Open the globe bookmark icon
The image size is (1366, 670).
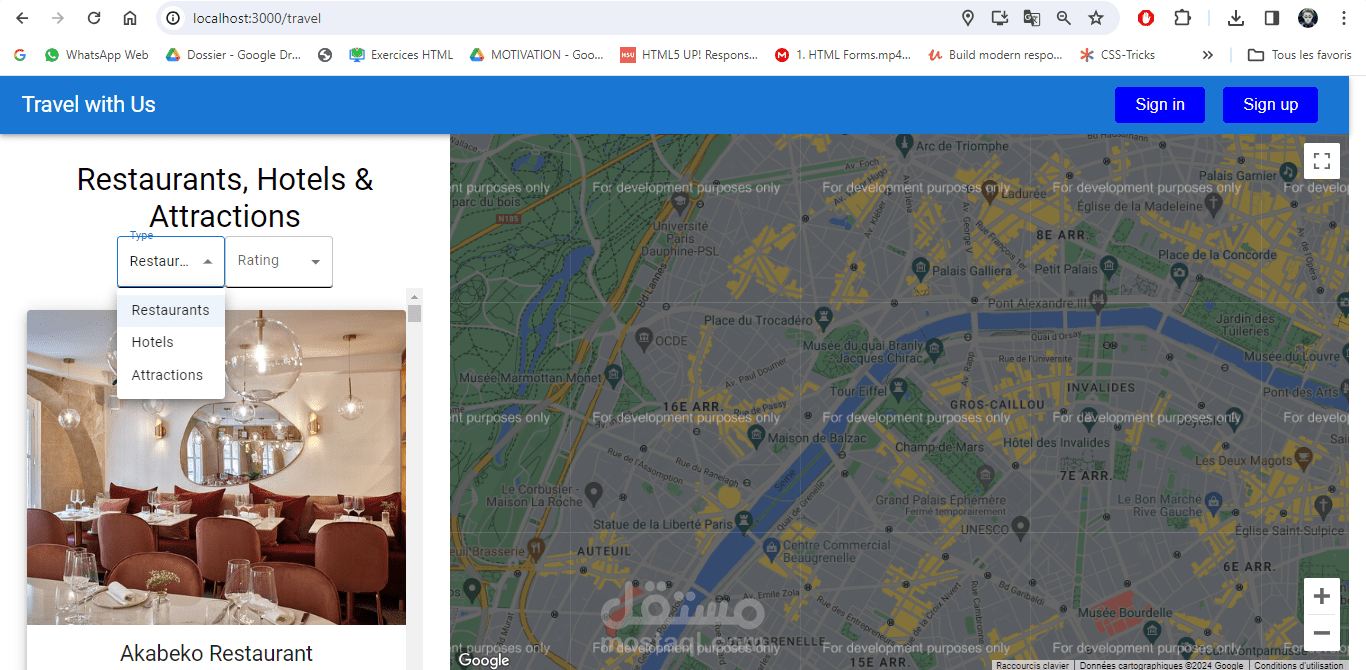point(325,55)
